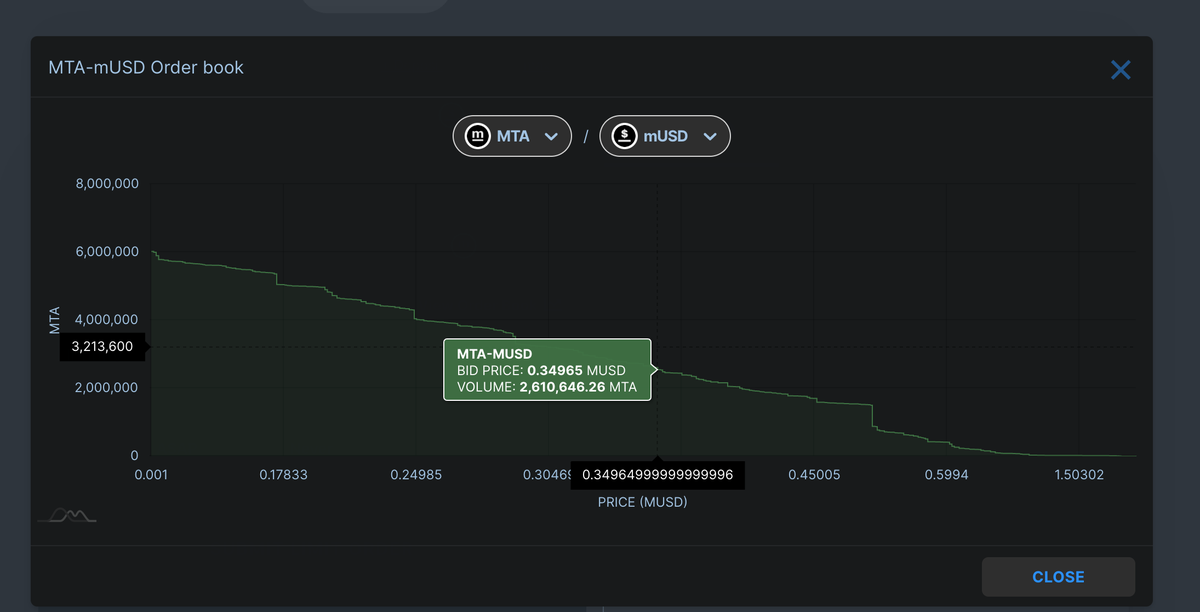Click the mUSD dollar-sign token icon
This screenshot has width=1200, height=612.
625,136
